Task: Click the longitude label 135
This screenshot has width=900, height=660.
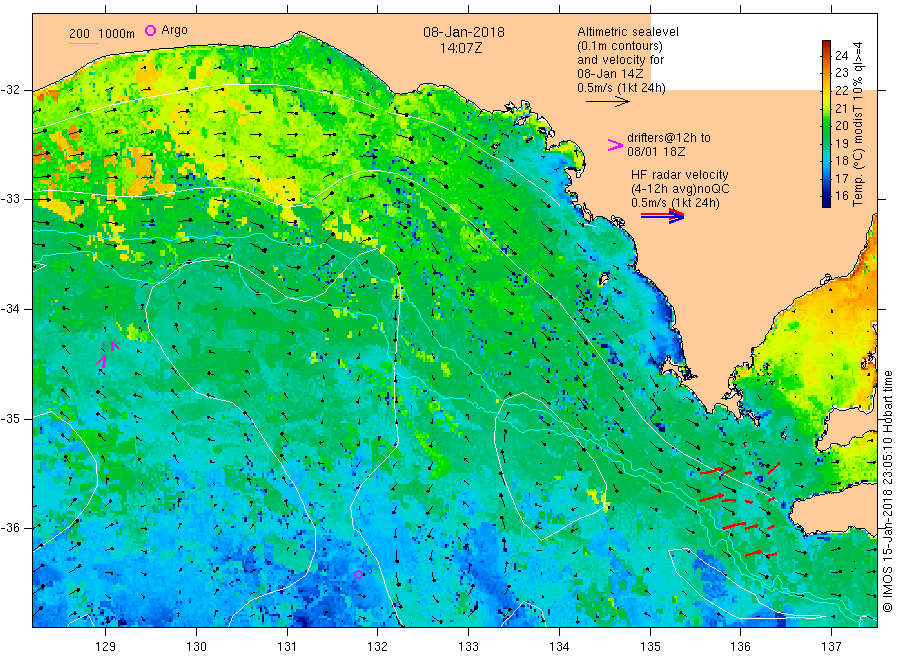Action: point(650,647)
